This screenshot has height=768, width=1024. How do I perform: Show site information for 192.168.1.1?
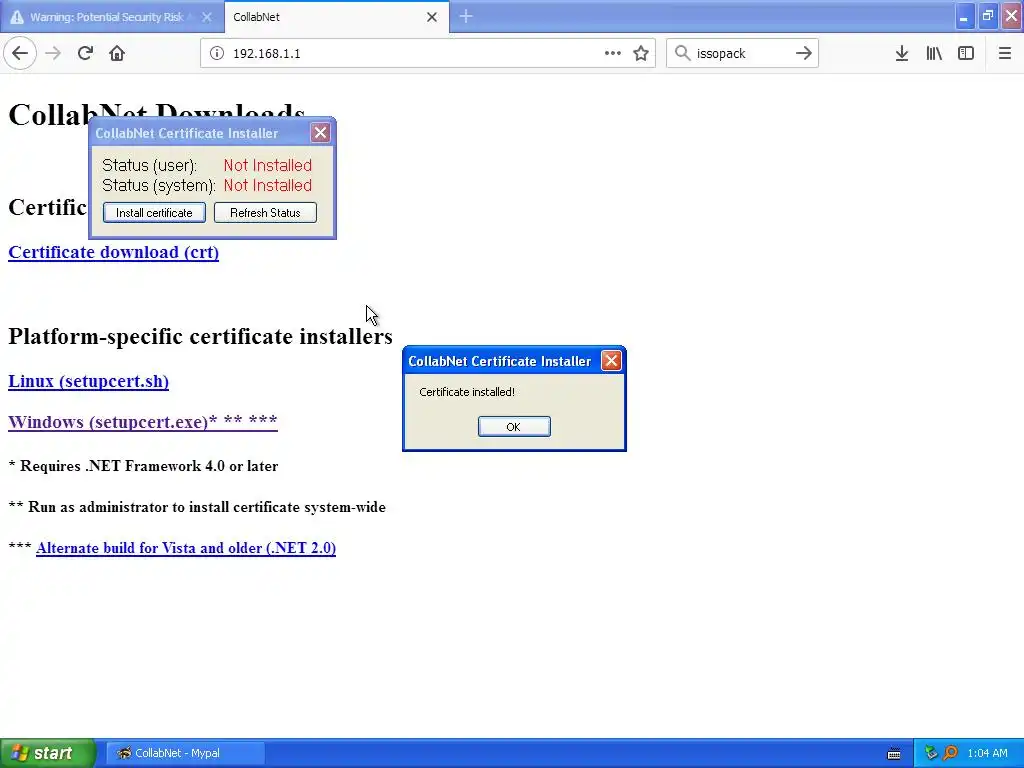tap(216, 53)
